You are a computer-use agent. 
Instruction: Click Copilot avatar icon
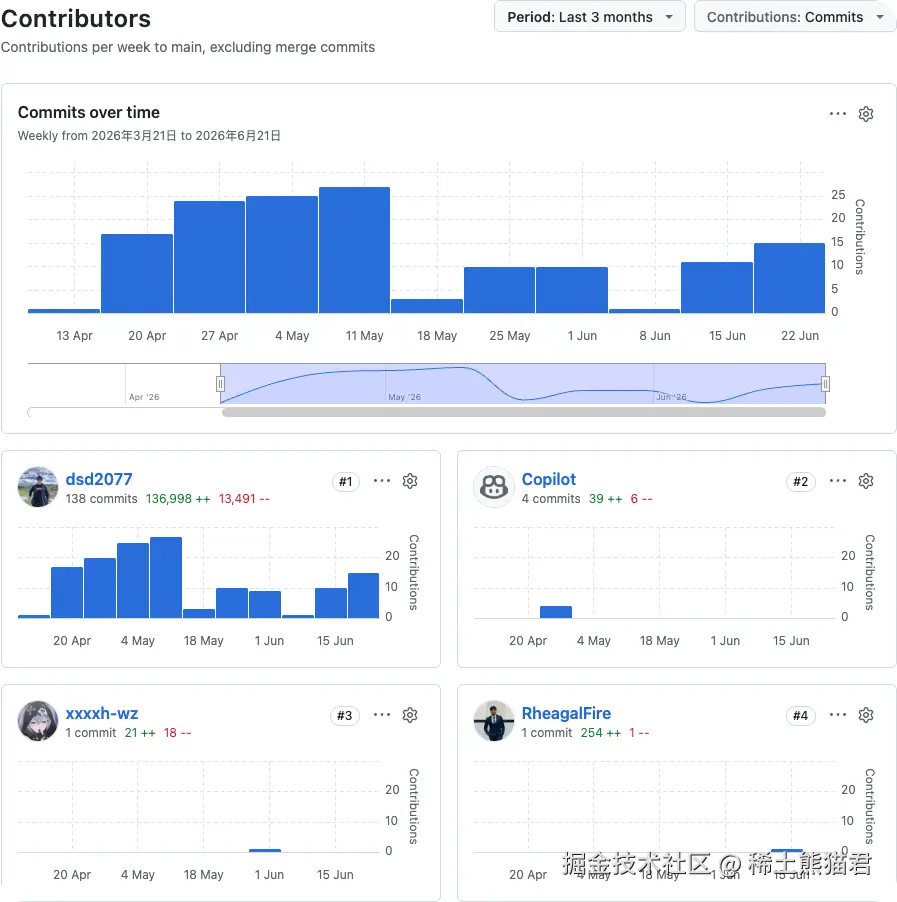(x=494, y=487)
